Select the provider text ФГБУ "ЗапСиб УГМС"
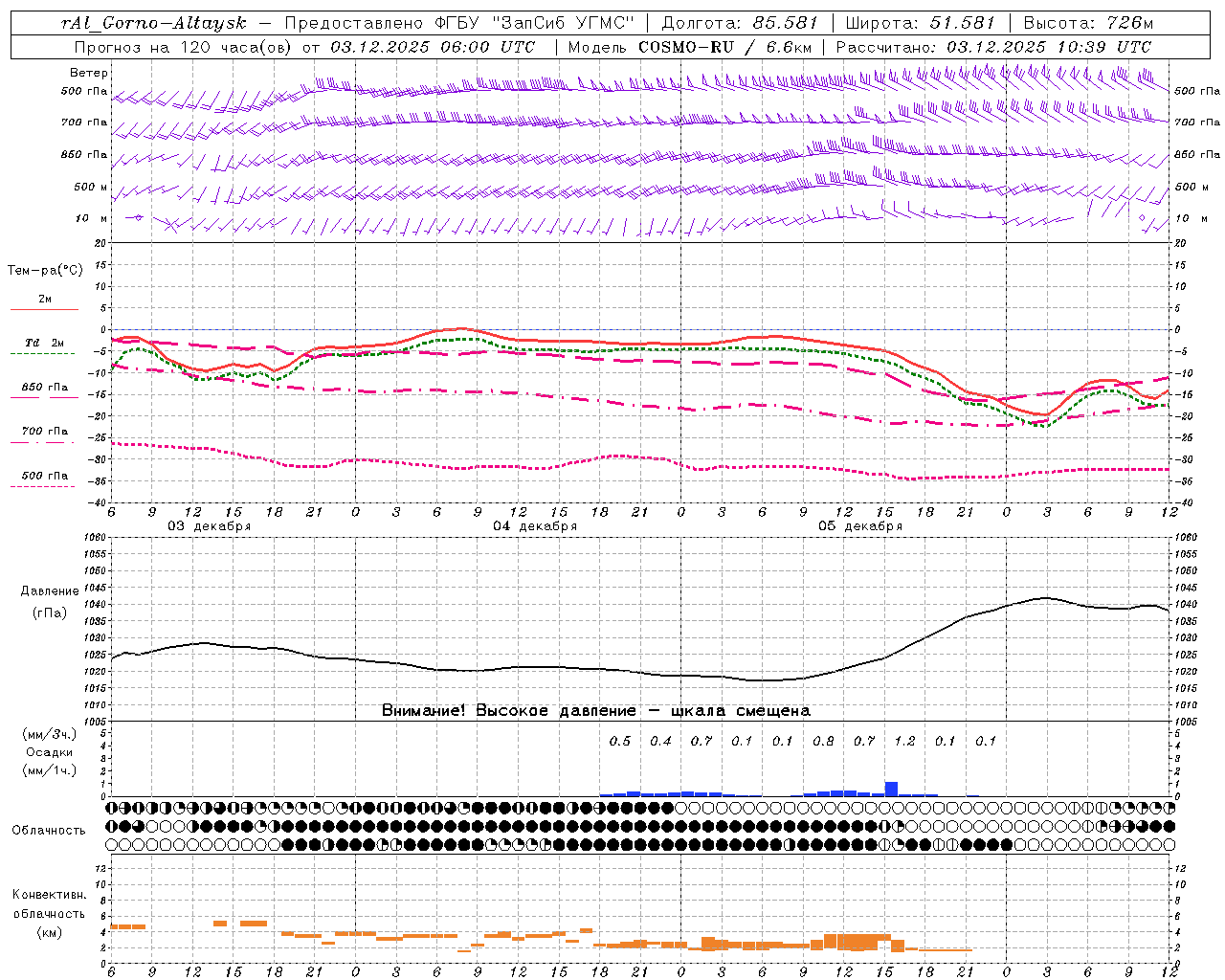1225x980 pixels. pos(533,23)
